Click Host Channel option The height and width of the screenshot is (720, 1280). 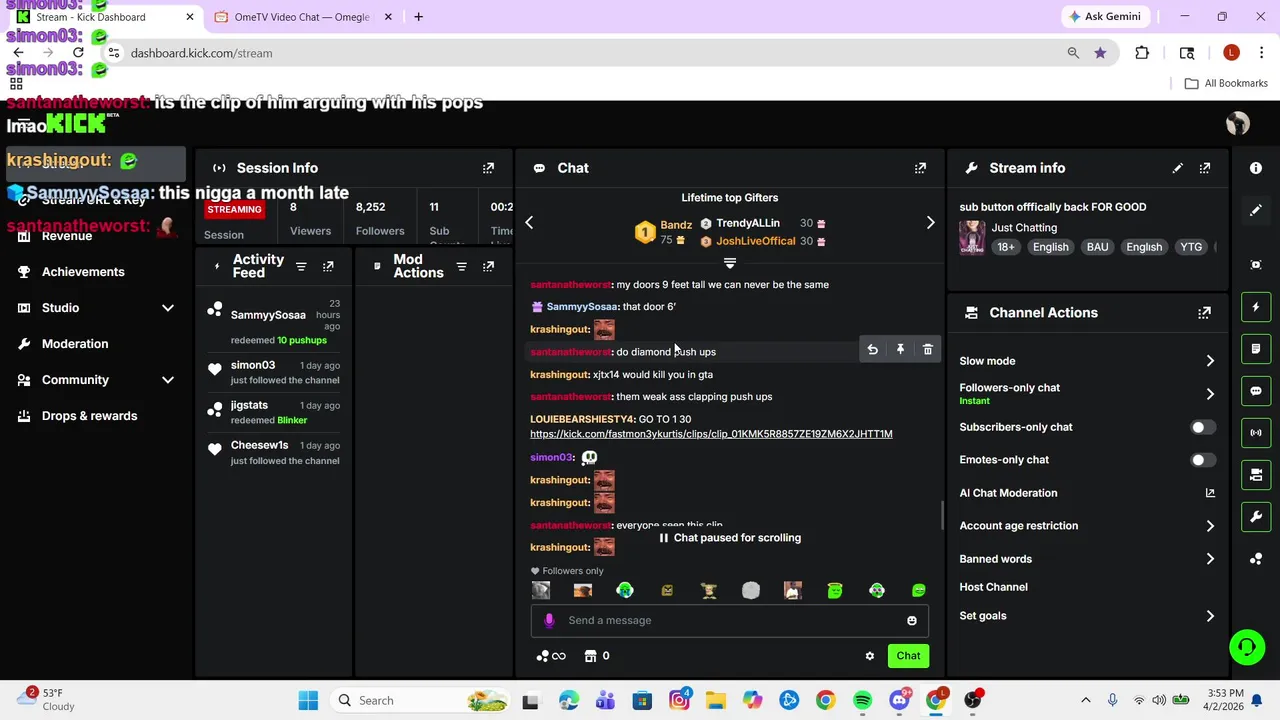pyautogui.click(x=993, y=587)
